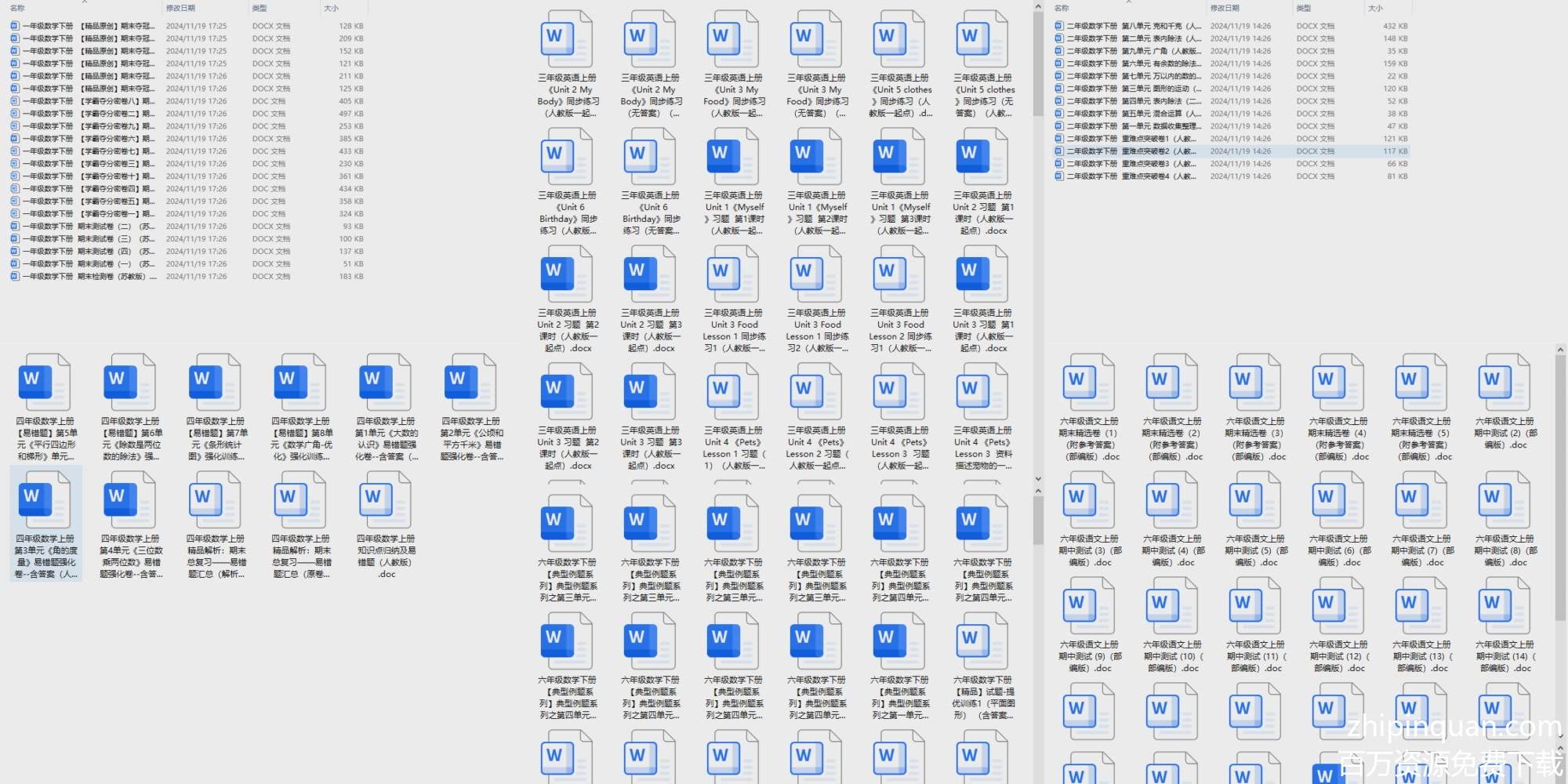Open 四年级数学上册 知识点归纳及易错题 Word icon

386,499
